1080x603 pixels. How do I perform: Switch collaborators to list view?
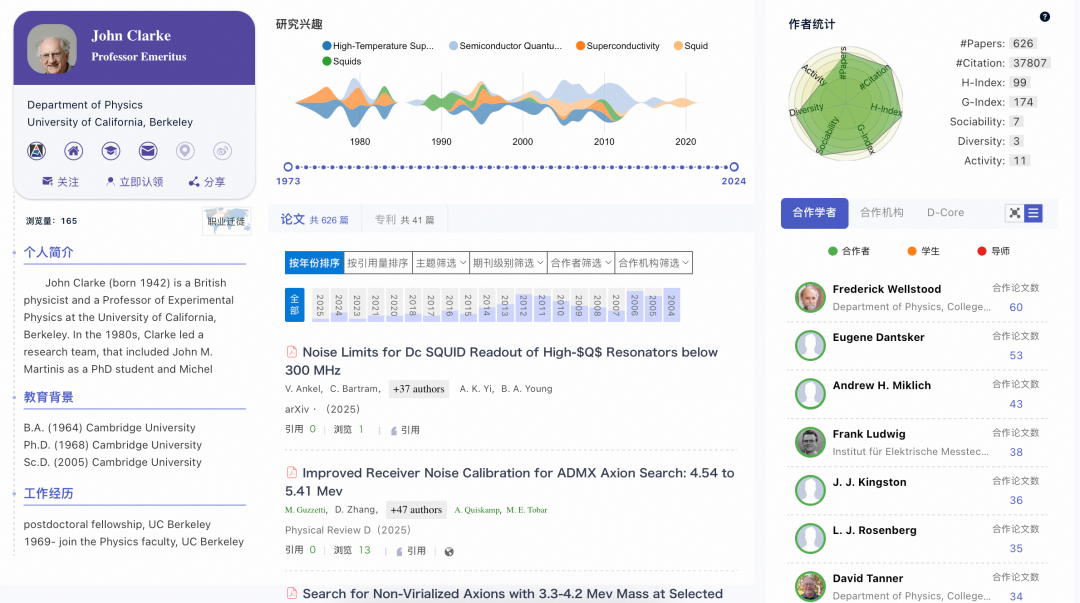coord(1032,212)
